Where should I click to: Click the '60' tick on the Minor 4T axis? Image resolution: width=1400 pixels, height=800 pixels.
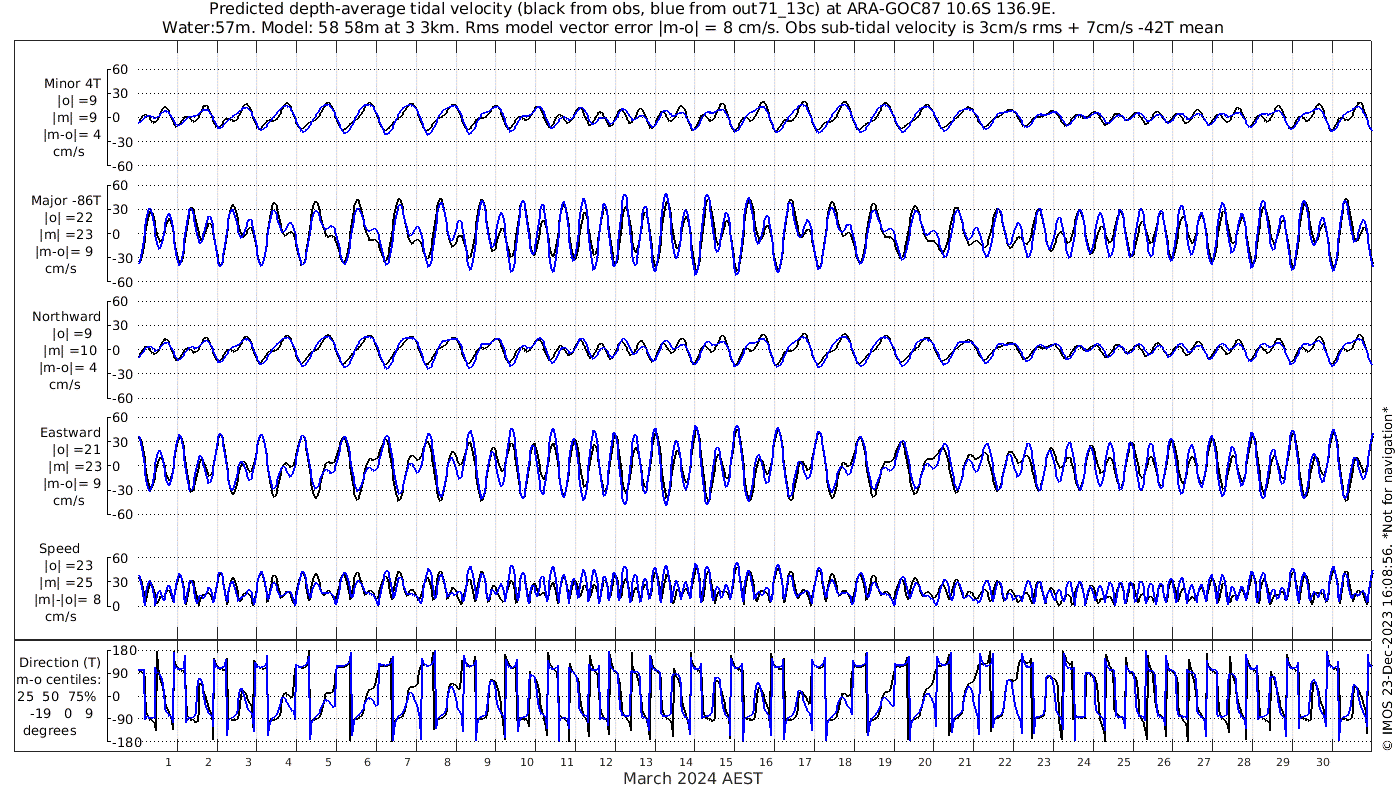coord(121,69)
